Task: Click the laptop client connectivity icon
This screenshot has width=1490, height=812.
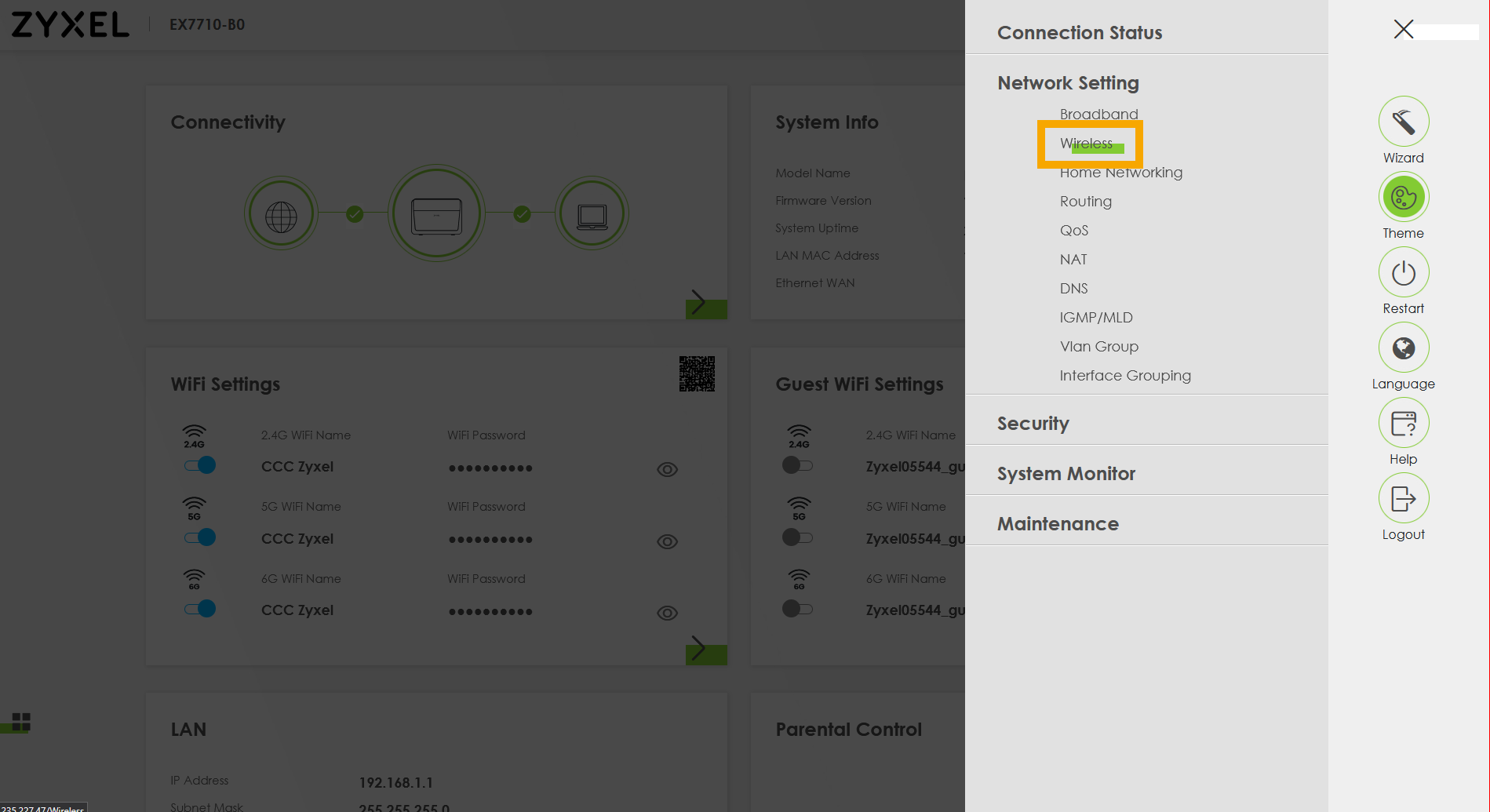Action: coord(592,213)
